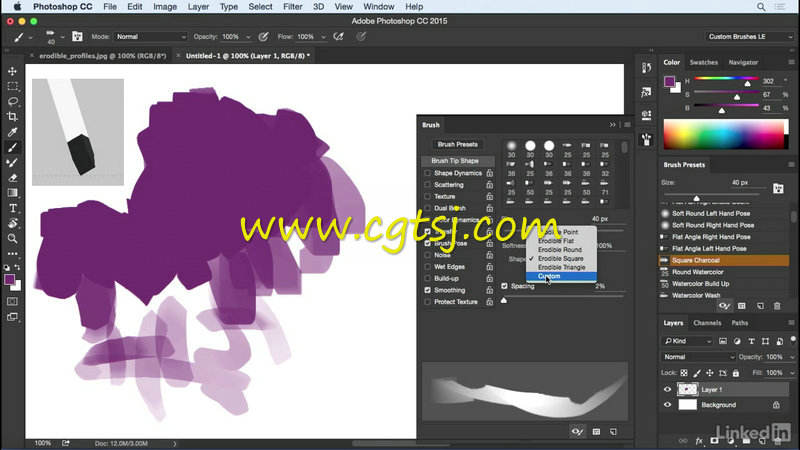Filter layers by type layers icon
800x450 pixels.
pos(751,341)
